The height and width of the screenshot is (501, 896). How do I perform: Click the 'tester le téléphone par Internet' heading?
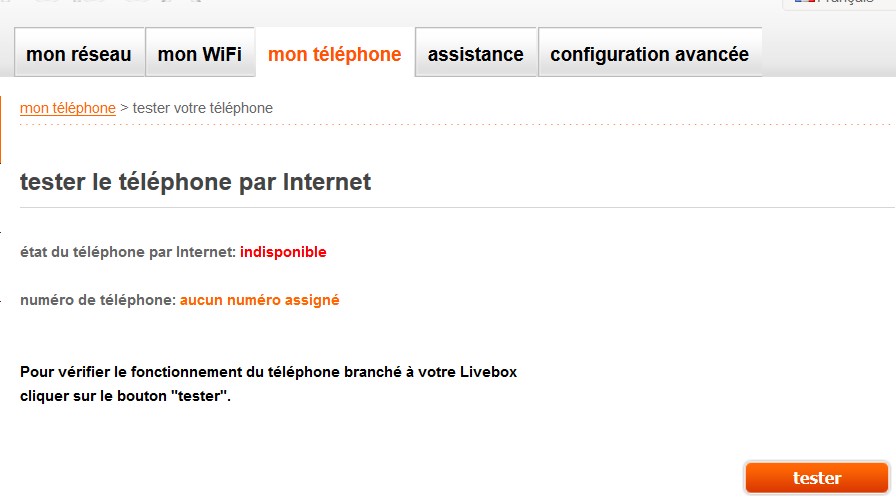[x=195, y=182]
